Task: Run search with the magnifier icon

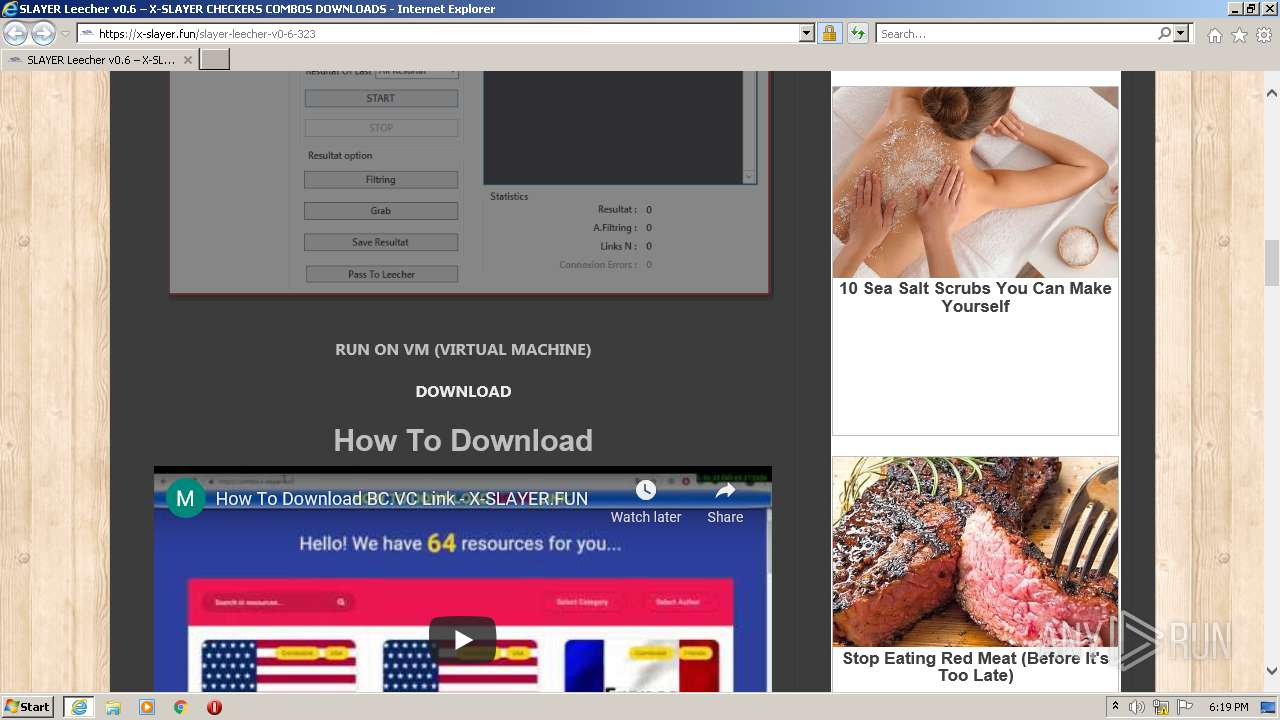Action: click(x=1164, y=34)
